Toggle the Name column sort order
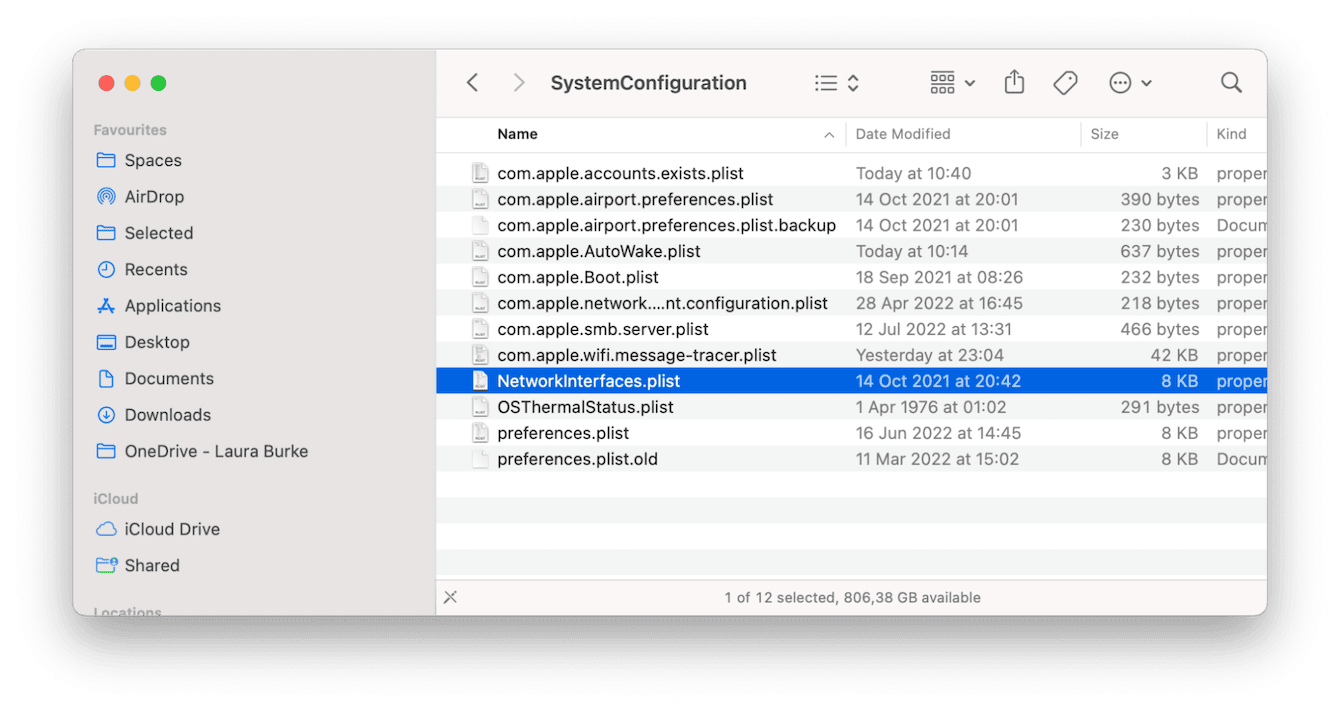 (517, 133)
